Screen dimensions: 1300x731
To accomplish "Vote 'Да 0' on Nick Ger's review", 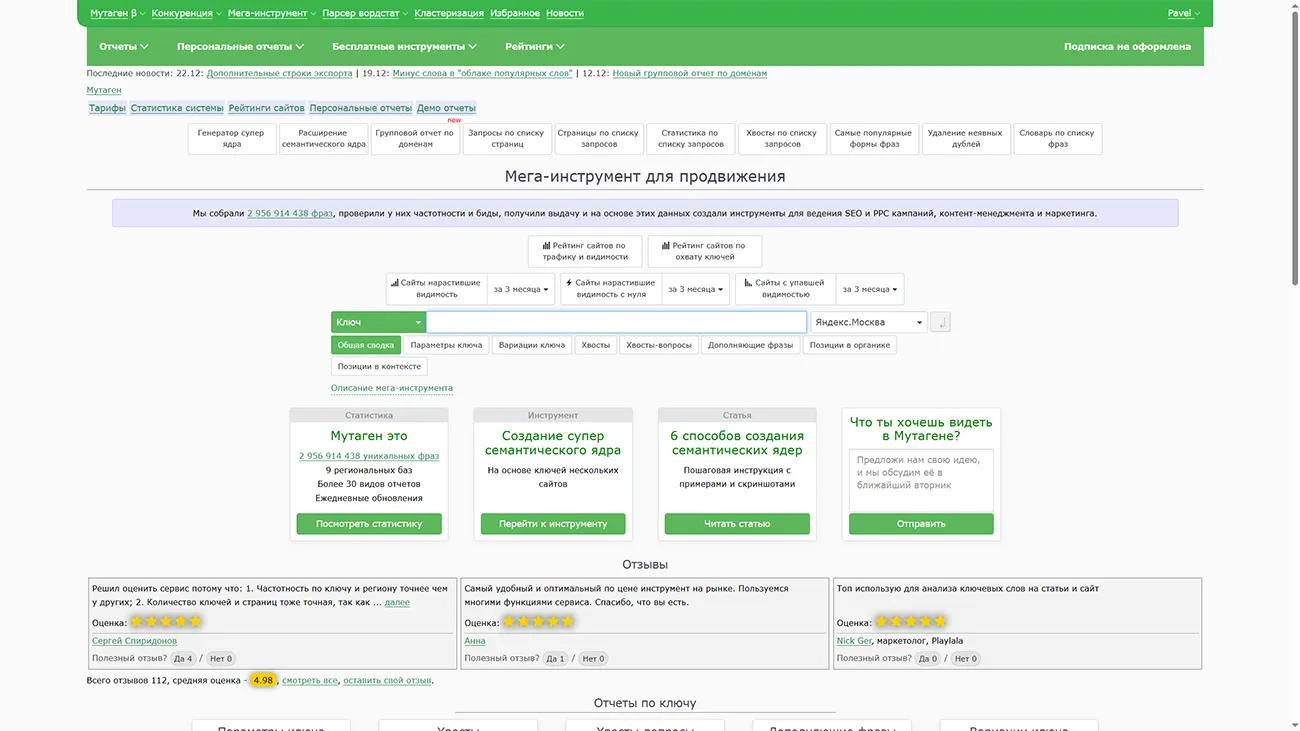I will click(x=928, y=659).
